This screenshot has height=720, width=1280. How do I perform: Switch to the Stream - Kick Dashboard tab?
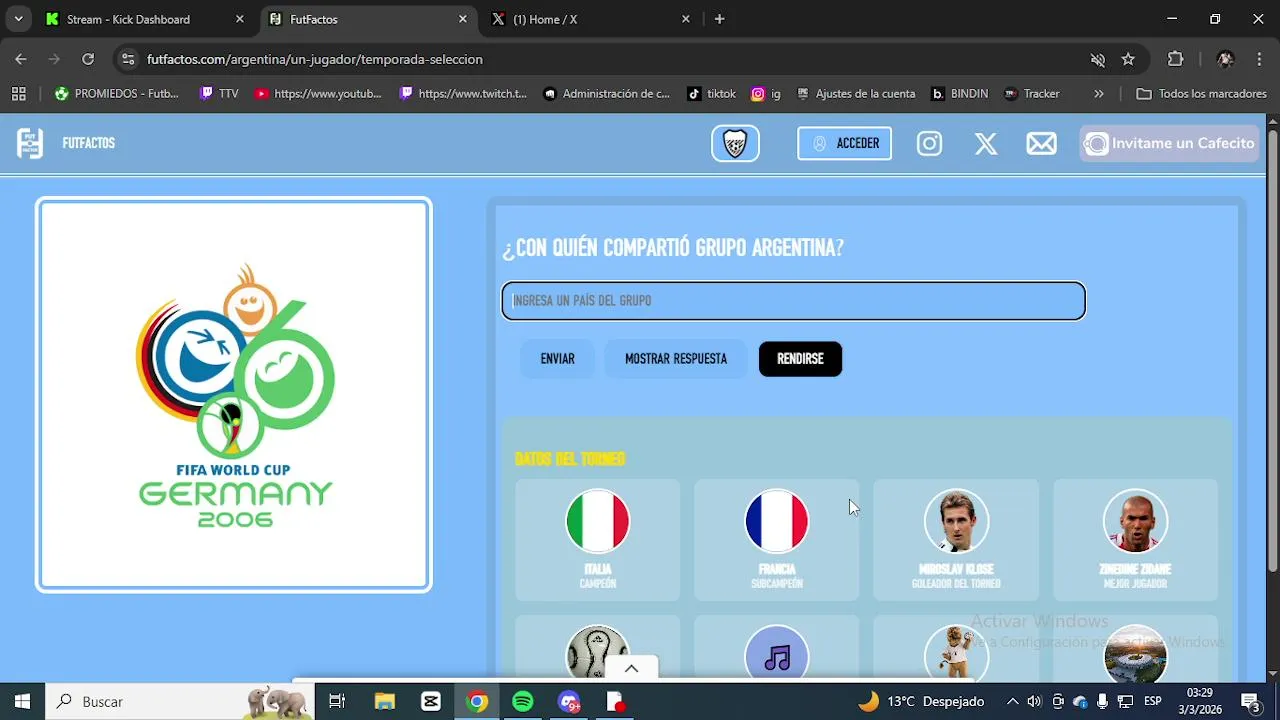click(x=145, y=19)
